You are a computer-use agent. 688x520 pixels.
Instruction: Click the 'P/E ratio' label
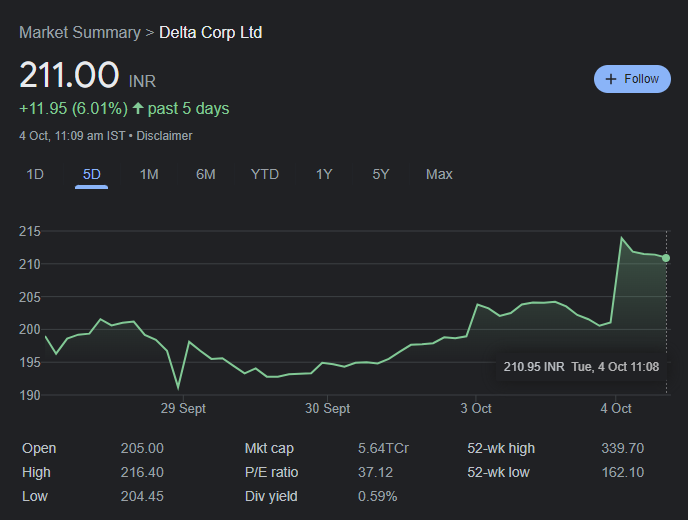272,472
